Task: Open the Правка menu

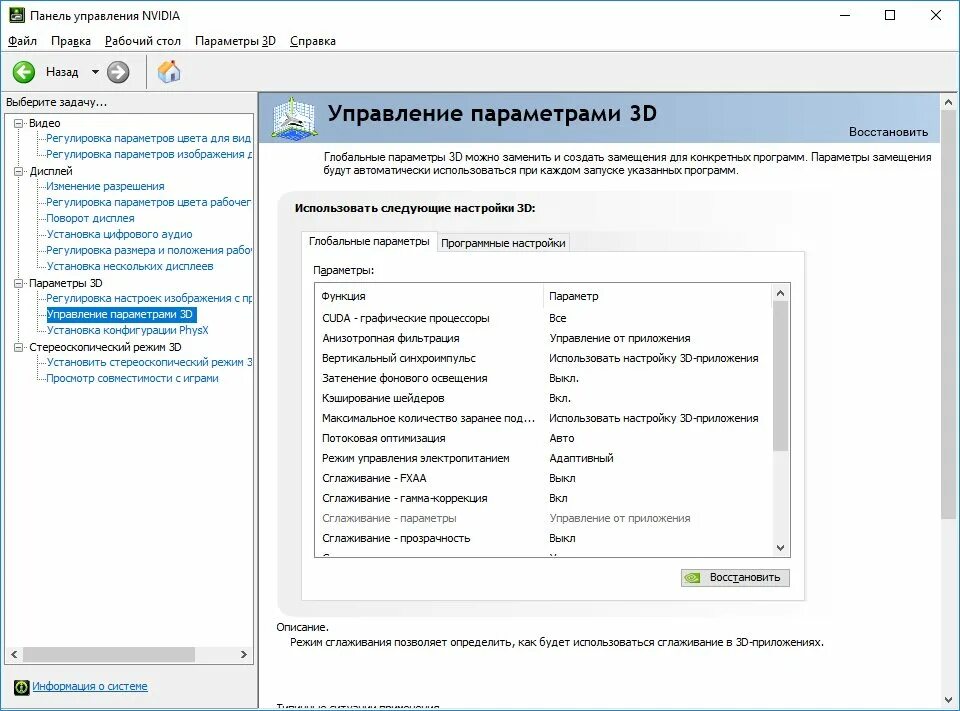Action: (x=71, y=41)
